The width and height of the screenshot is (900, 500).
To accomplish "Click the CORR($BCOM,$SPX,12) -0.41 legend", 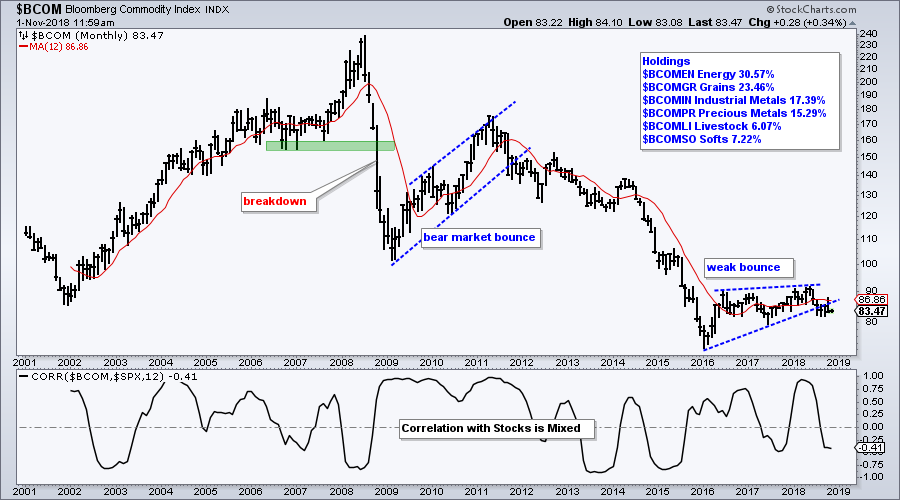I will pyautogui.click(x=114, y=377).
